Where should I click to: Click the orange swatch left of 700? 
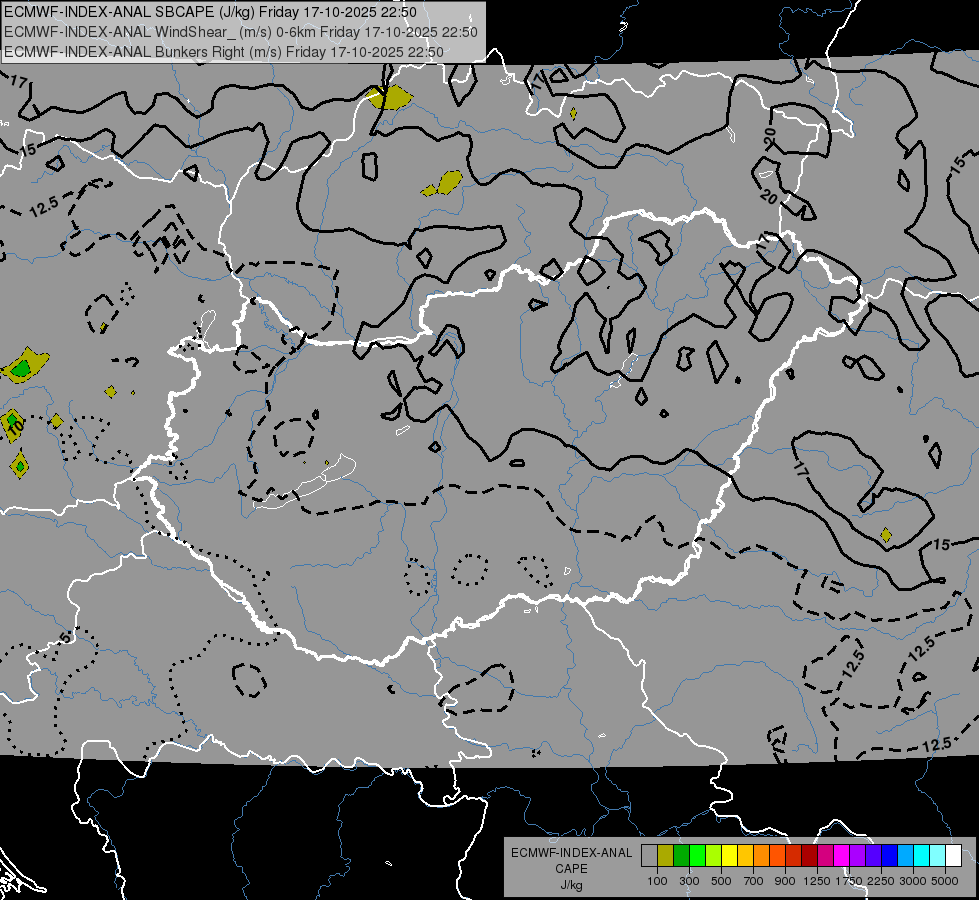(761, 856)
